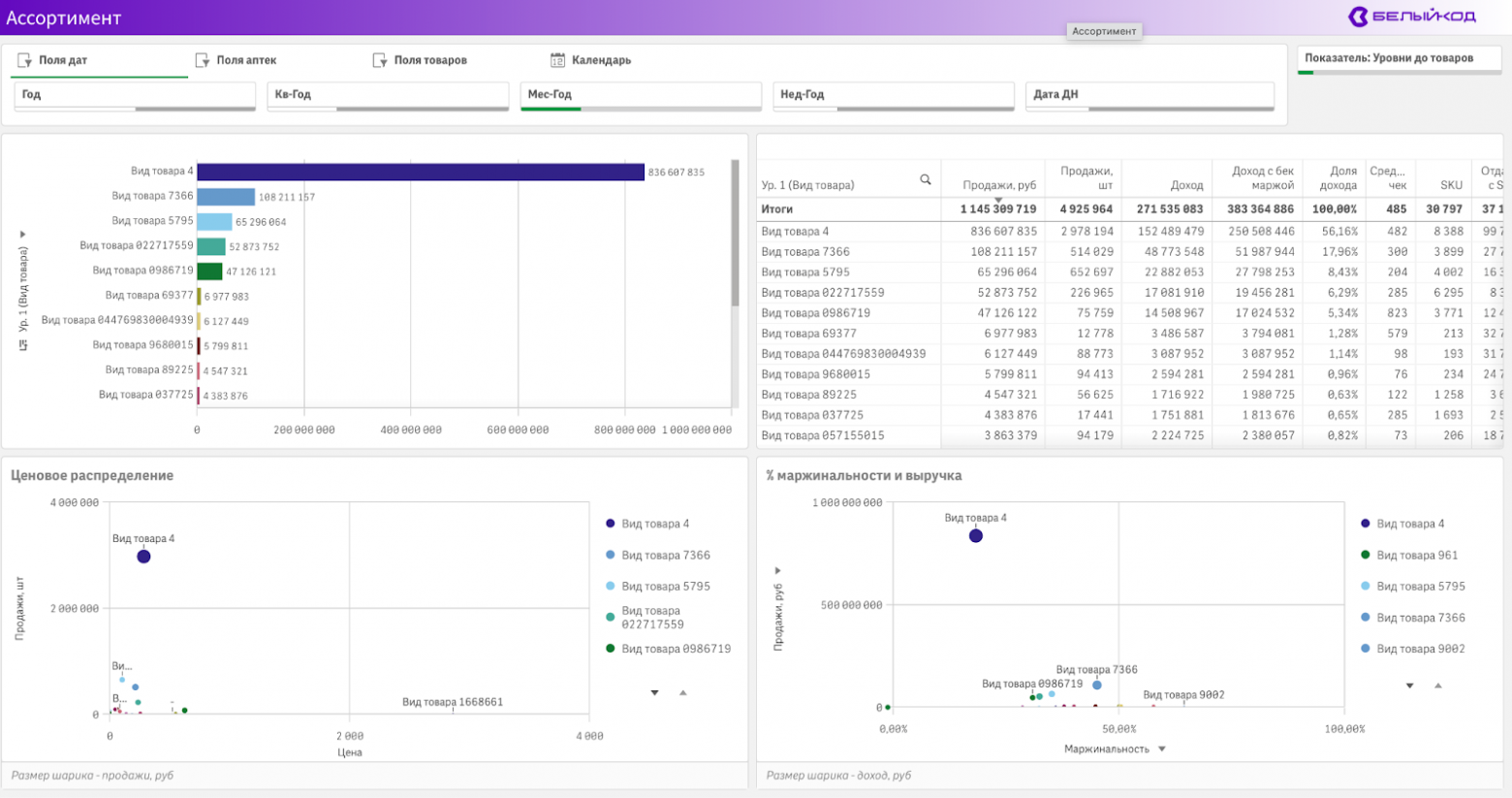1512x798 pixels.
Task: Click the Показатель: Уровни до товаров button
Action: pyautogui.click(x=1400, y=59)
